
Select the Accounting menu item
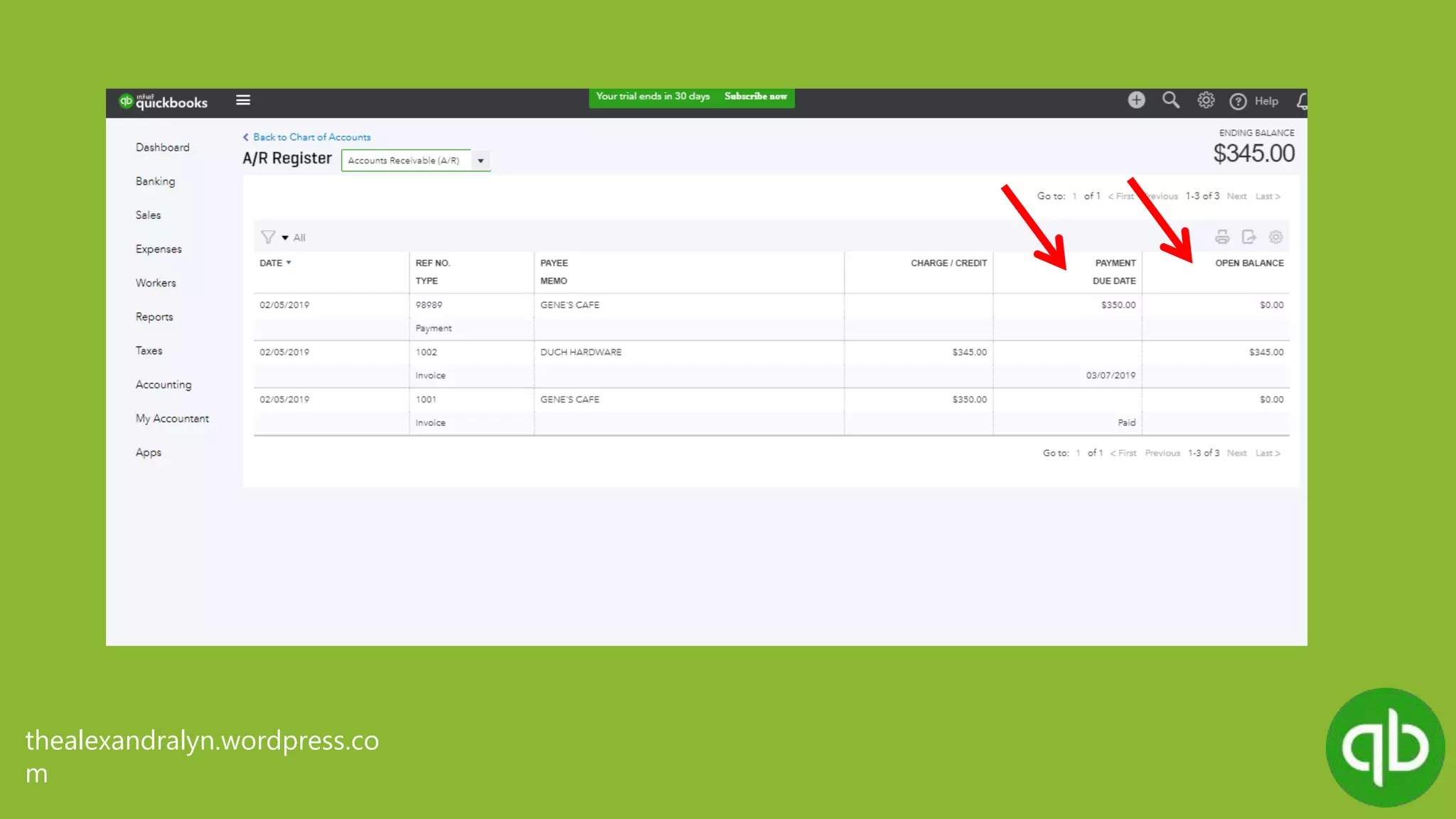pyautogui.click(x=164, y=385)
